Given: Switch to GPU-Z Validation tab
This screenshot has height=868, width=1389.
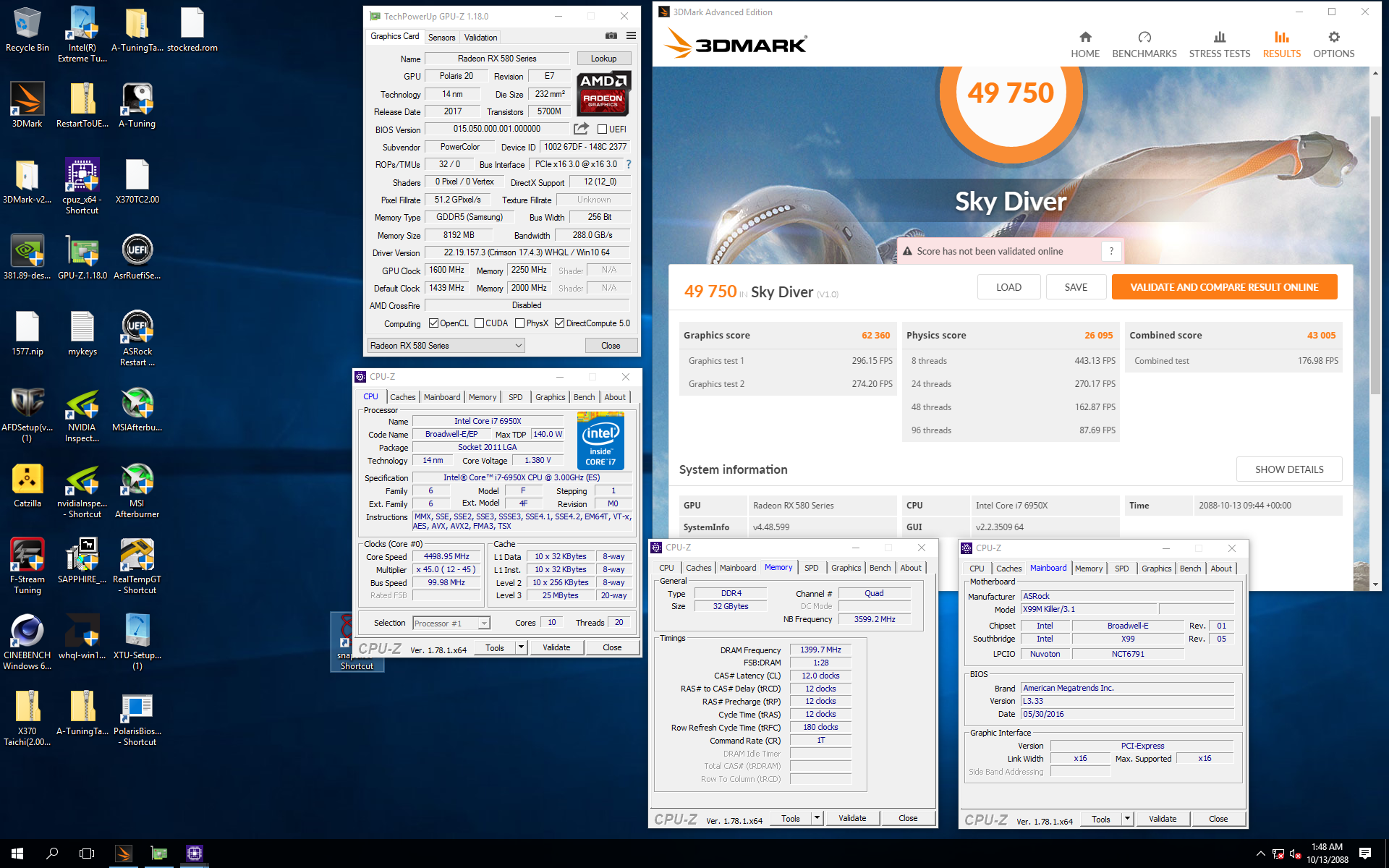Looking at the screenshot, I should point(480,38).
